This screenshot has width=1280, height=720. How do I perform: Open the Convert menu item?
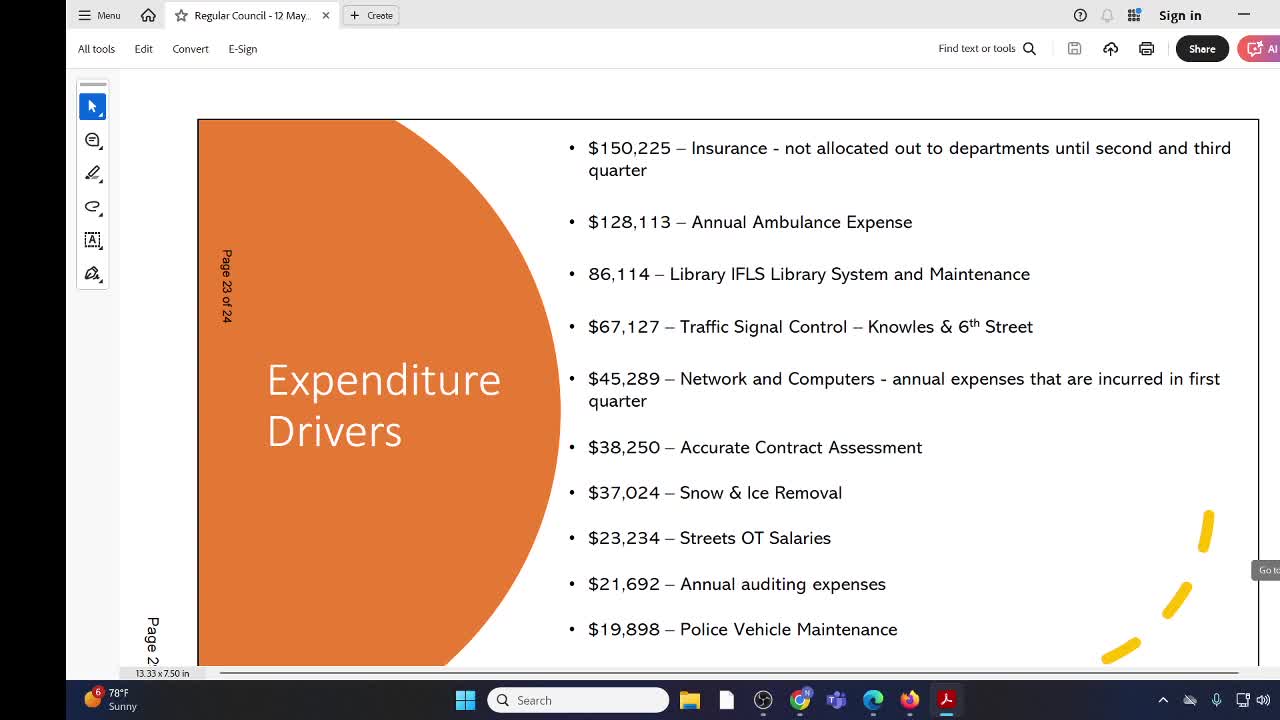click(190, 48)
